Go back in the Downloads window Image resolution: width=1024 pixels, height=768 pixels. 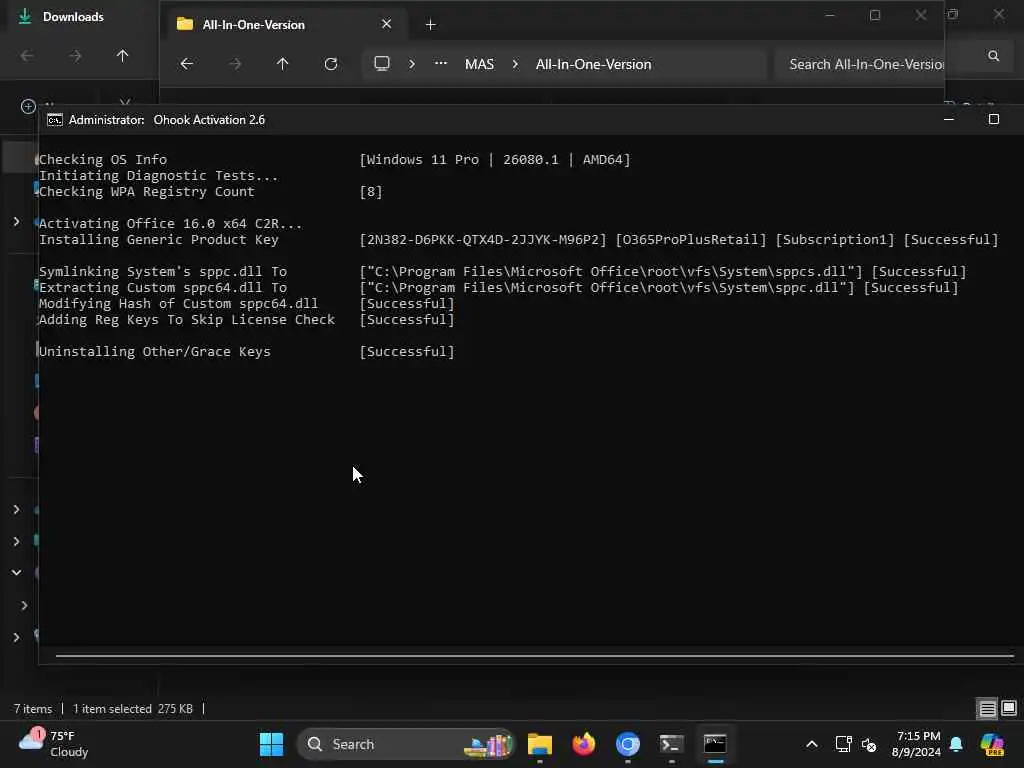click(27, 56)
